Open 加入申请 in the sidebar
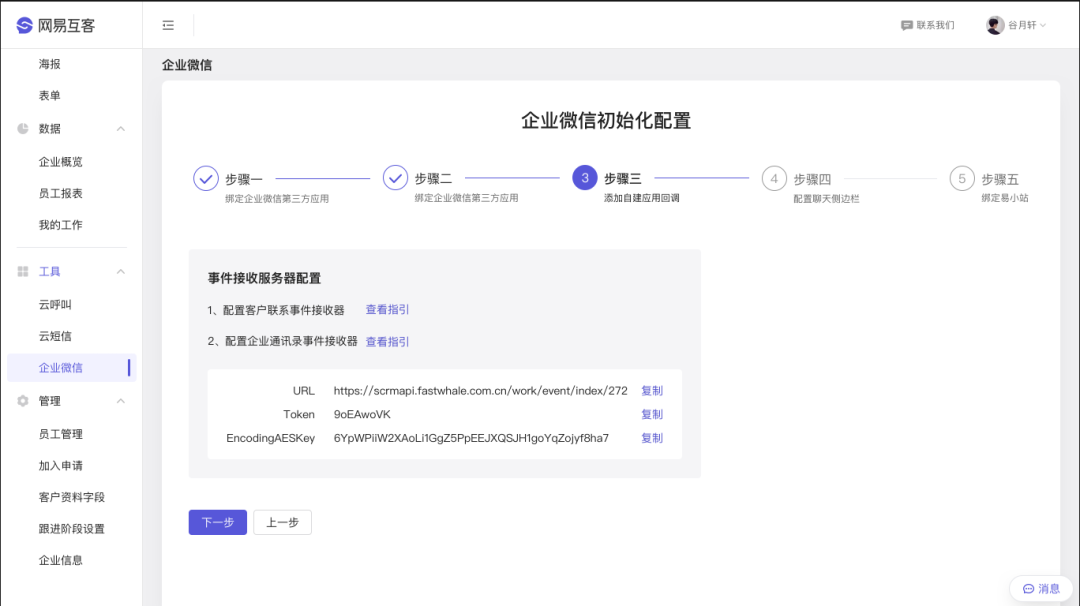The width and height of the screenshot is (1080, 606). (x=61, y=466)
